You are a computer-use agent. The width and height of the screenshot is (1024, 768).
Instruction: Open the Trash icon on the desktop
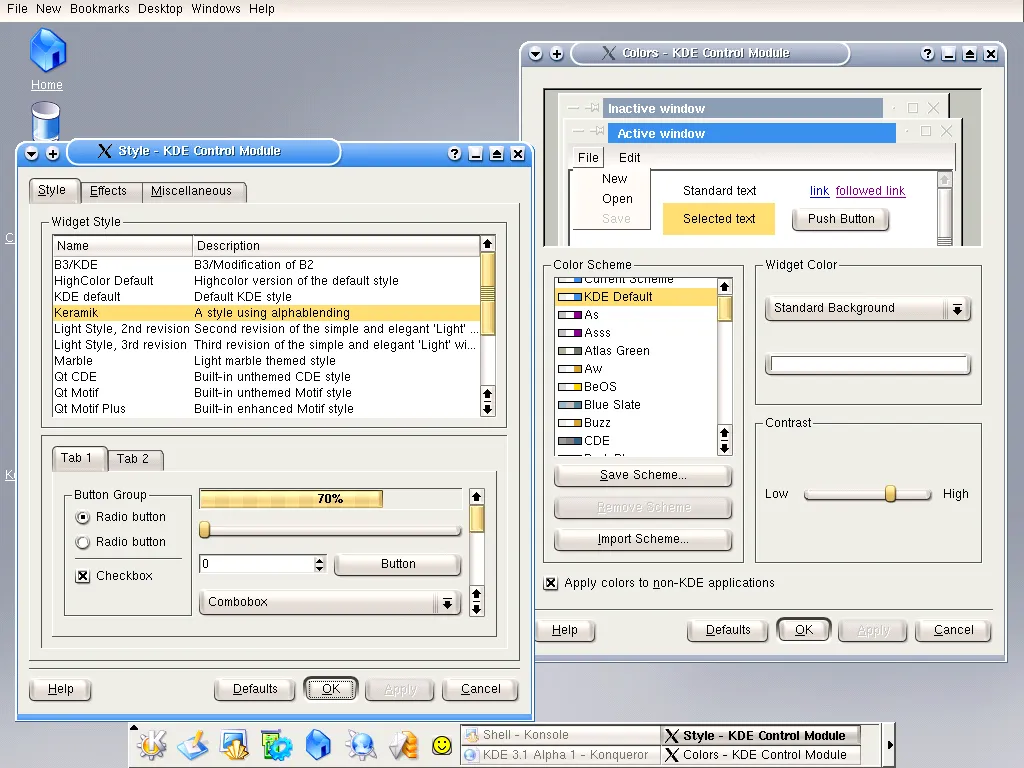point(46,120)
